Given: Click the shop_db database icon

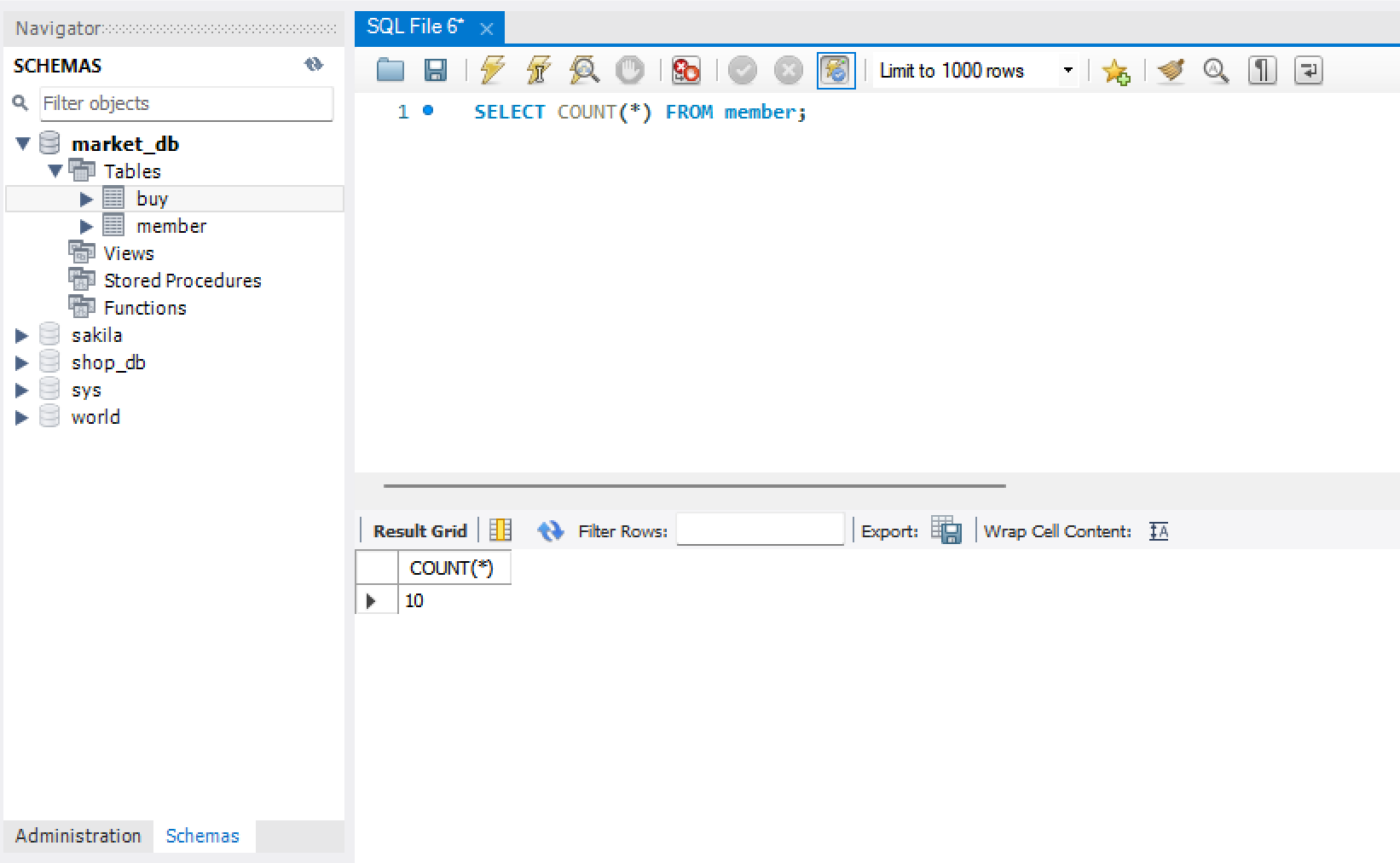Looking at the screenshot, I should [x=50, y=362].
